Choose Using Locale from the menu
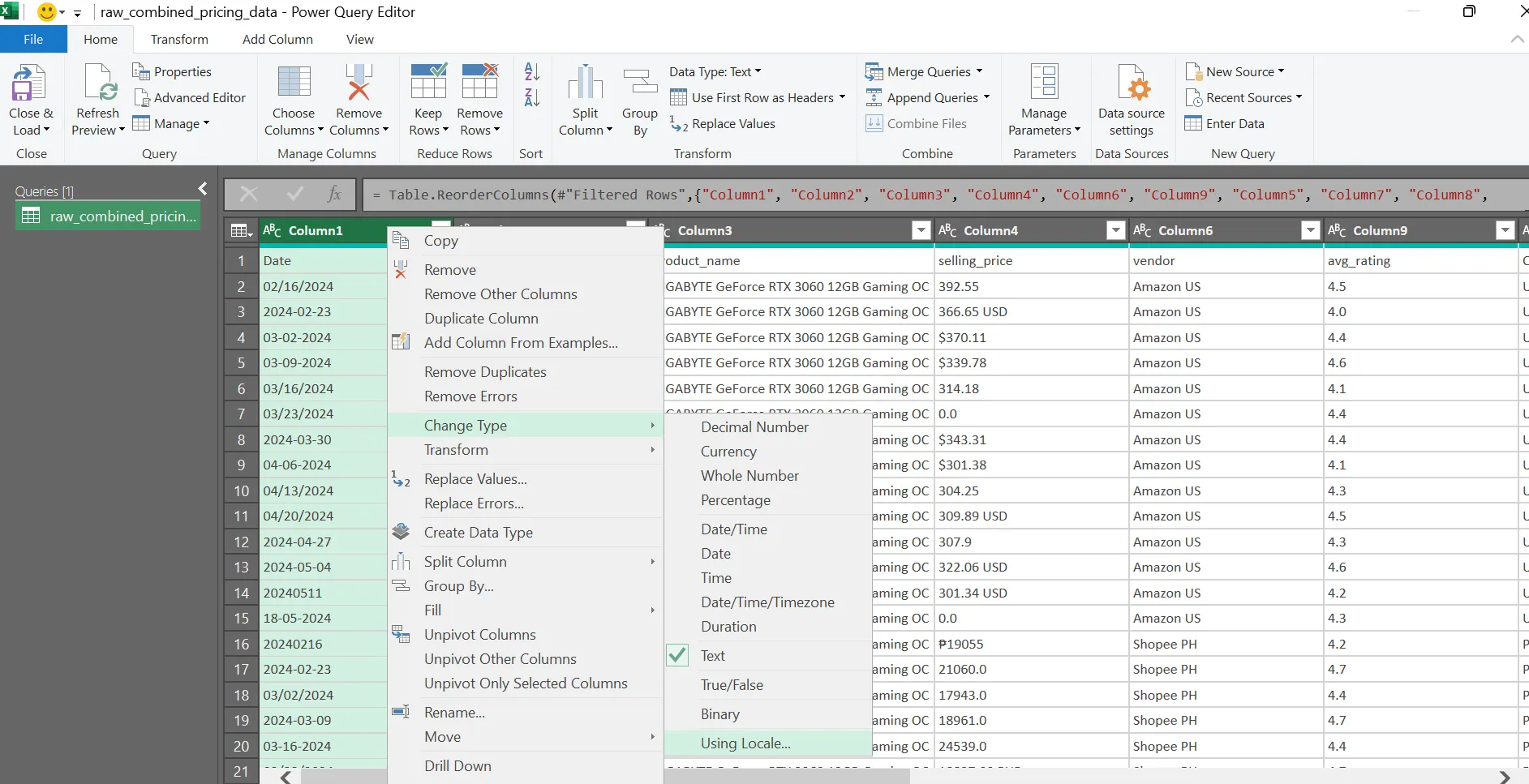Image resolution: width=1529 pixels, height=784 pixels. [x=744, y=743]
